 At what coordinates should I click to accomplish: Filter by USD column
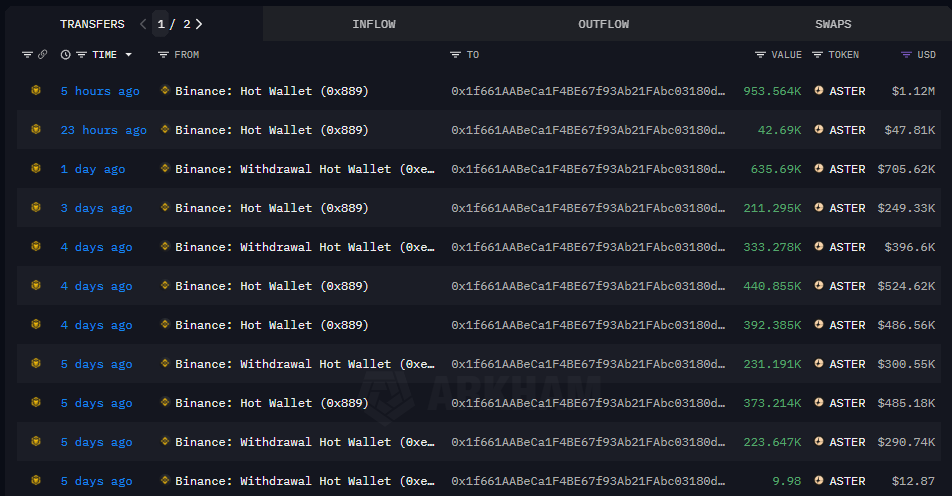(x=906, y=55)
